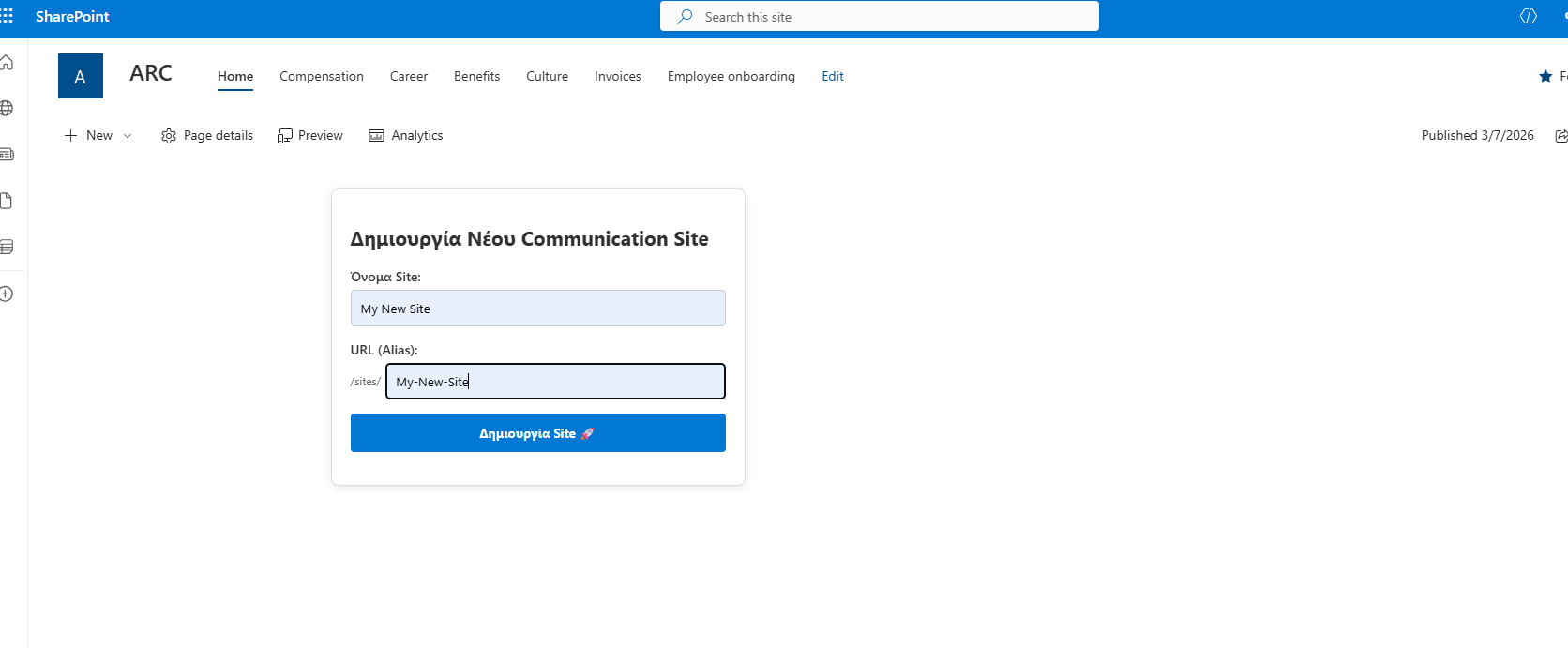Open My files document icon
The width and height of the screenshot is (1568, 648).
tap(7, 201)
